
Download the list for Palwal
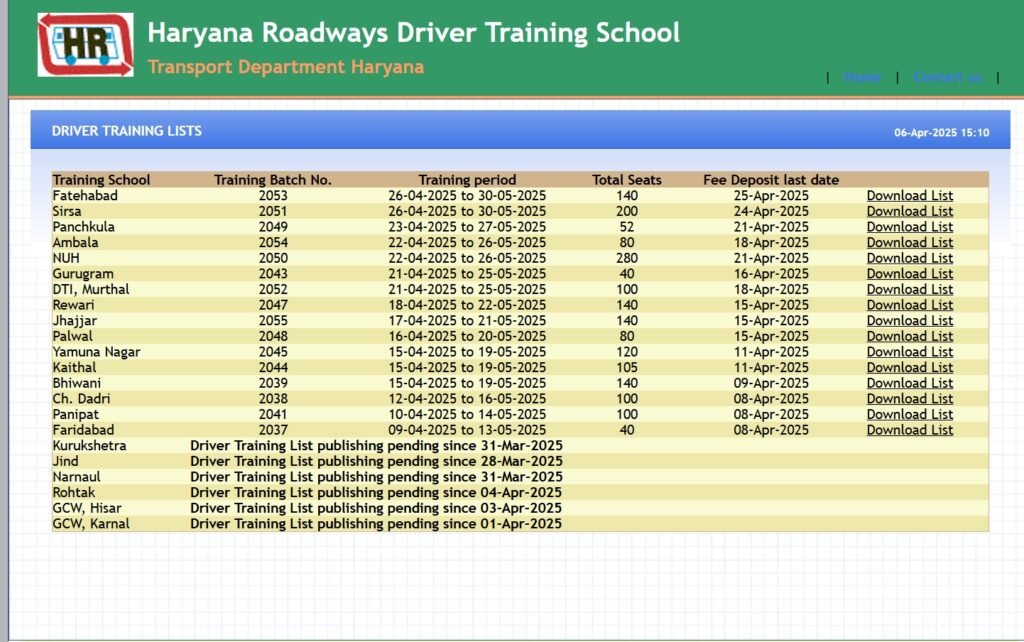pos(910,336)
